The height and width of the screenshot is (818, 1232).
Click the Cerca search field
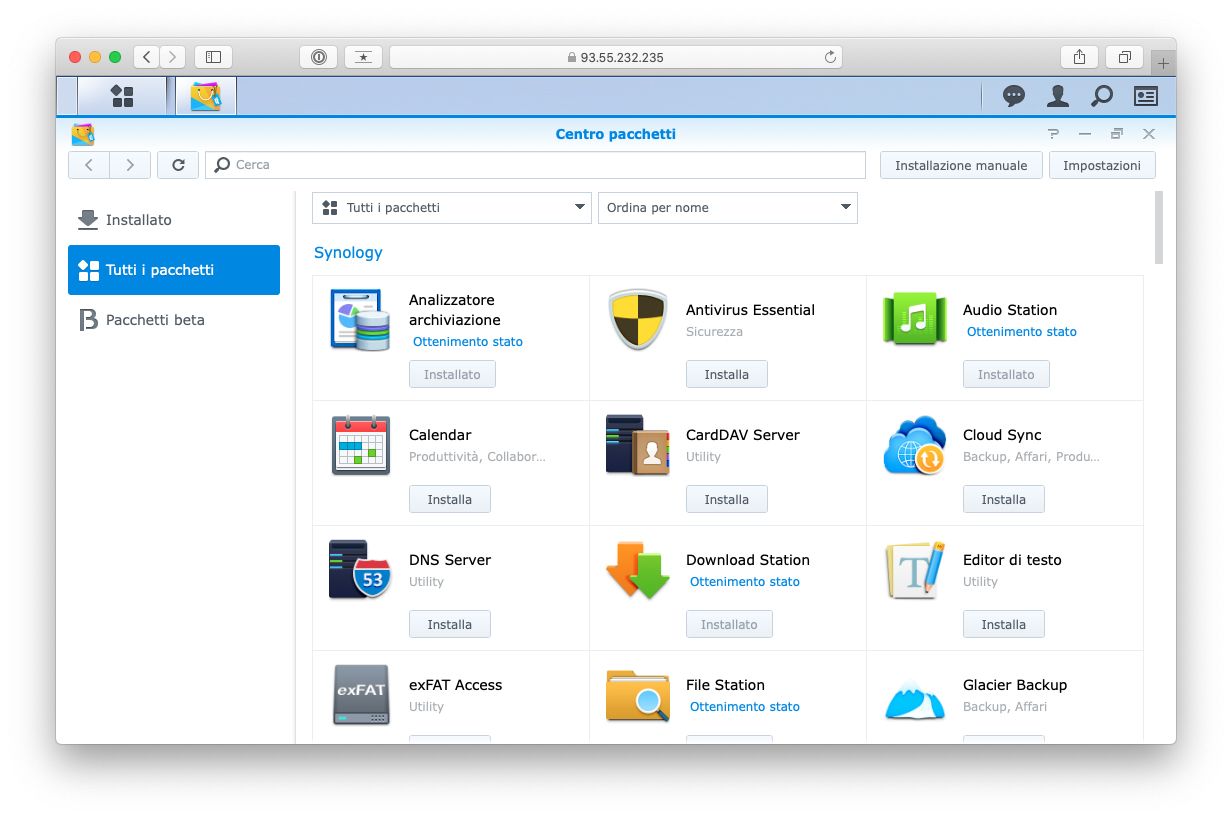tap(535, 165)
